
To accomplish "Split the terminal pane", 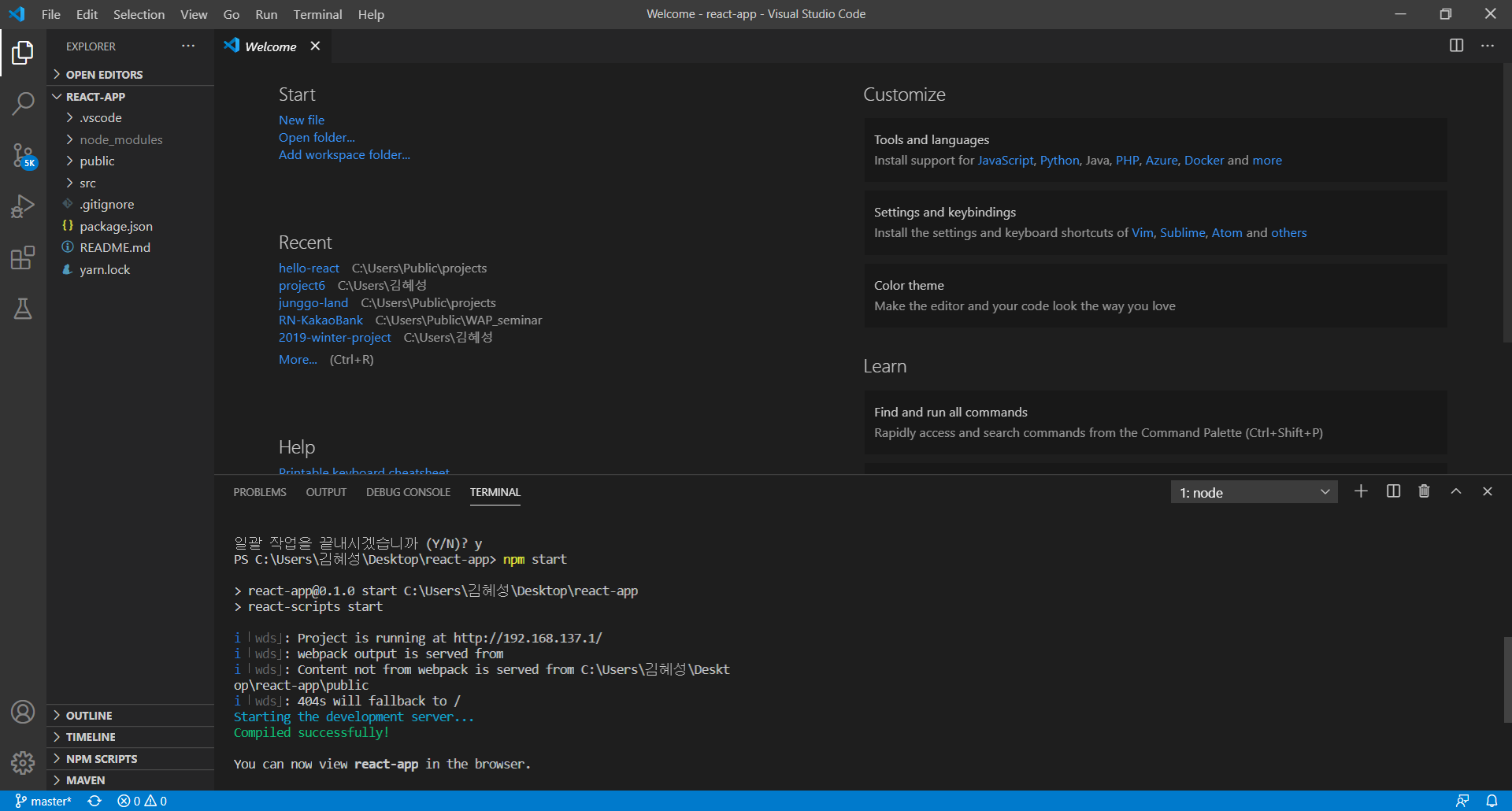I will [x=1393, y=491].
